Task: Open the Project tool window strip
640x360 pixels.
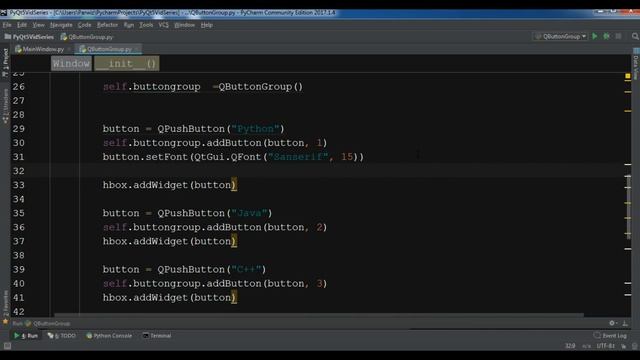Action: pyautogui.click(x=5, y=62)
